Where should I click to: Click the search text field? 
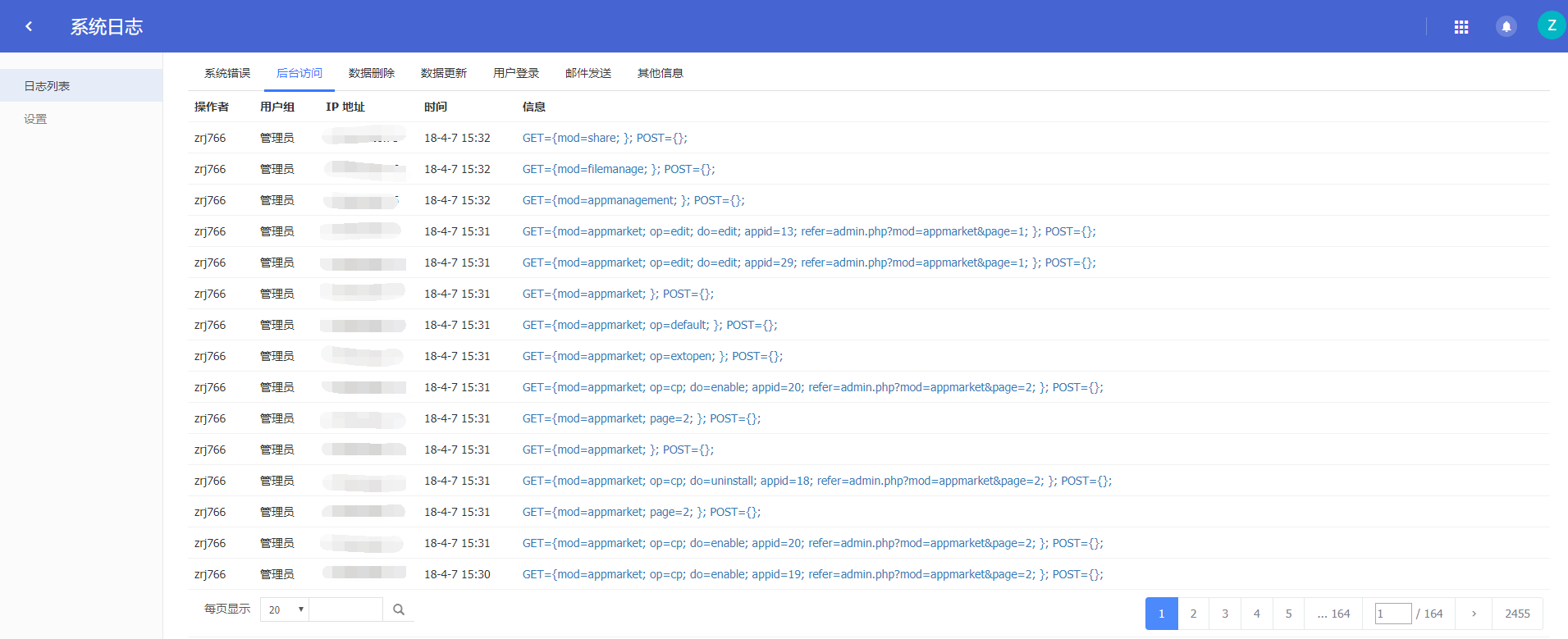click(345, 609)
